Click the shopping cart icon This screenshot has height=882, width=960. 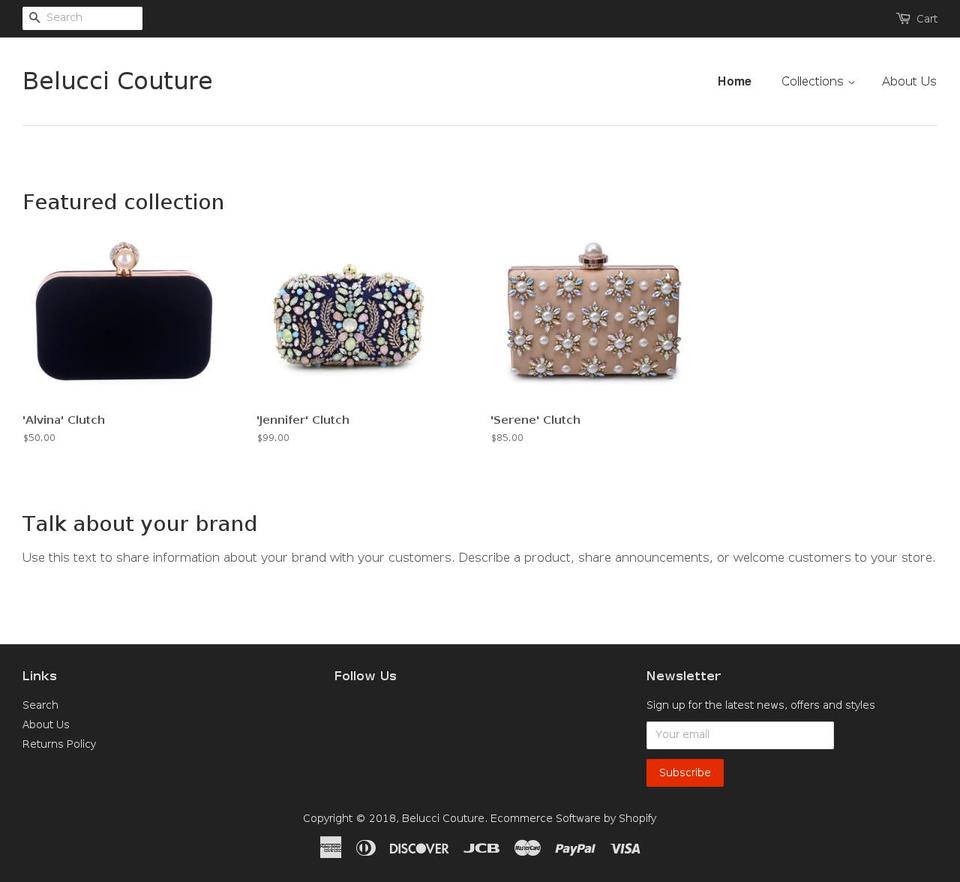tap(903, 18)
